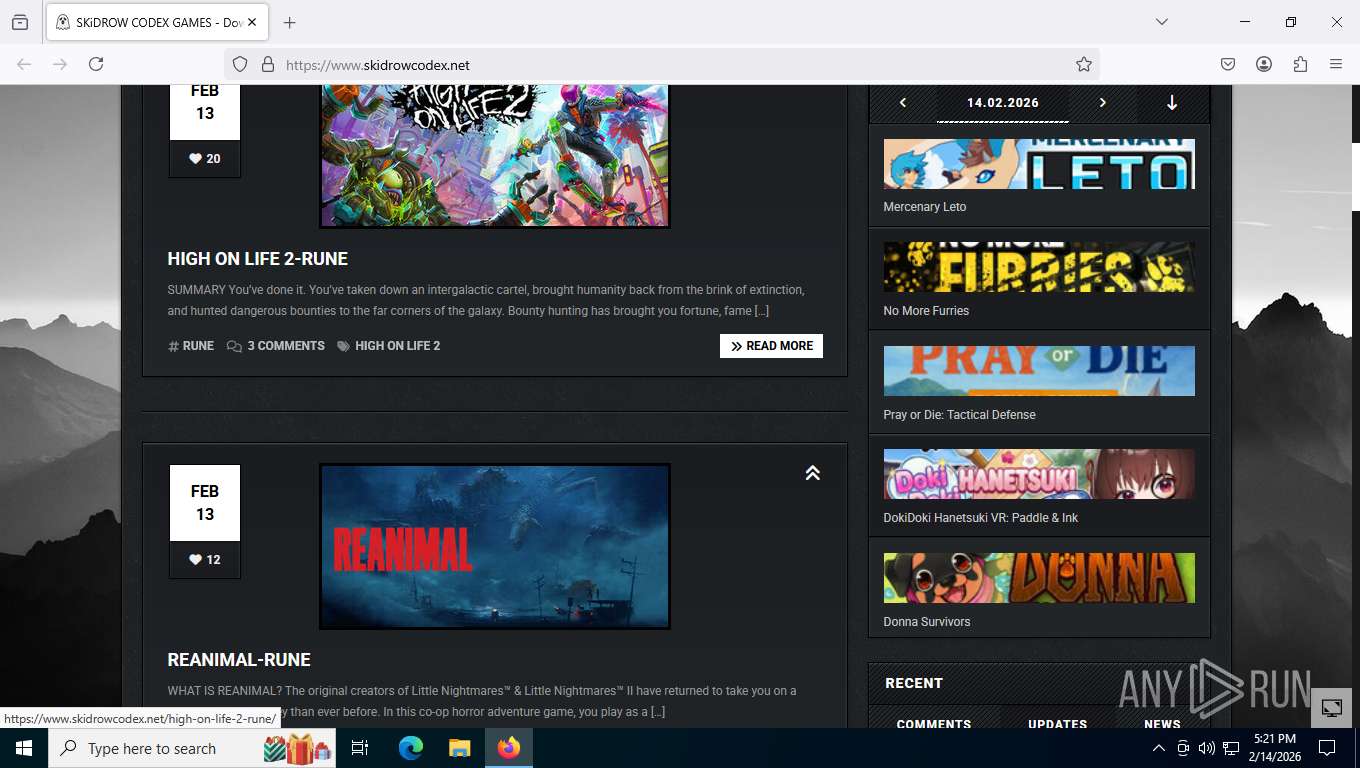
Task: Open the Reanimal cover image
Action: [x=495, y=547]
